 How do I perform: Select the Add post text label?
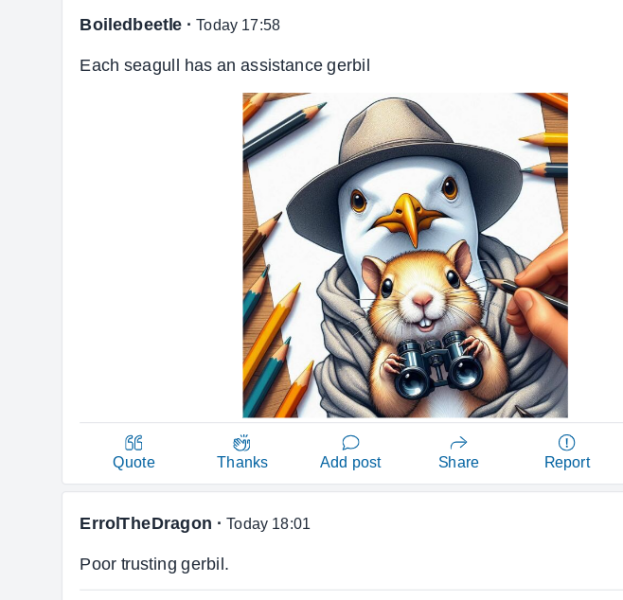[350, 462]
